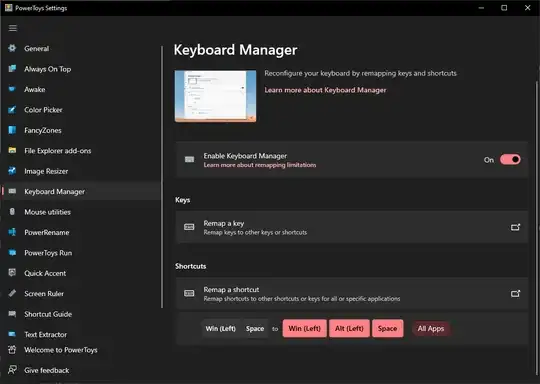The height and width of the screenshot is (384, 540).
Task: Click the General gear icon
Action: point(12,48)
